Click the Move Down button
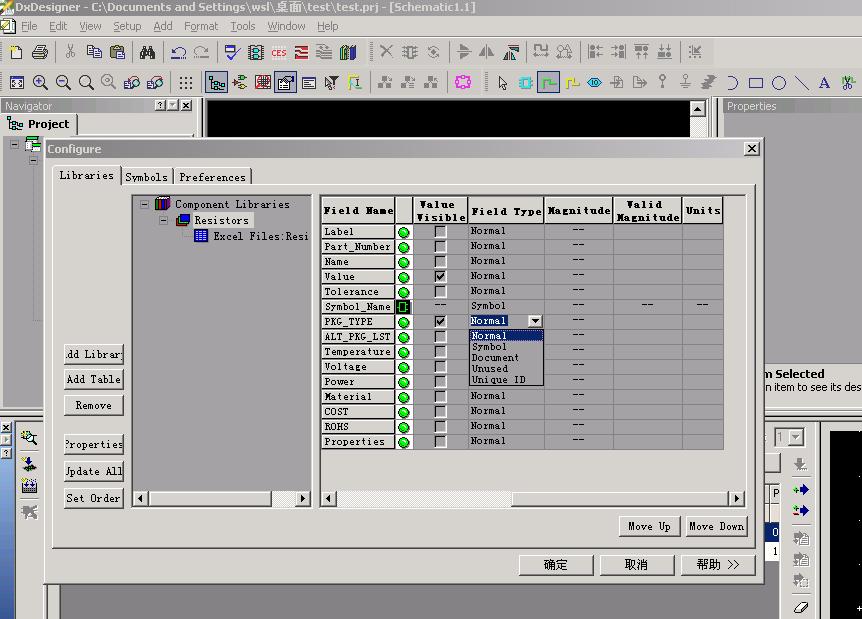Viewport: 862px width, 619px height. pos(716,527)
